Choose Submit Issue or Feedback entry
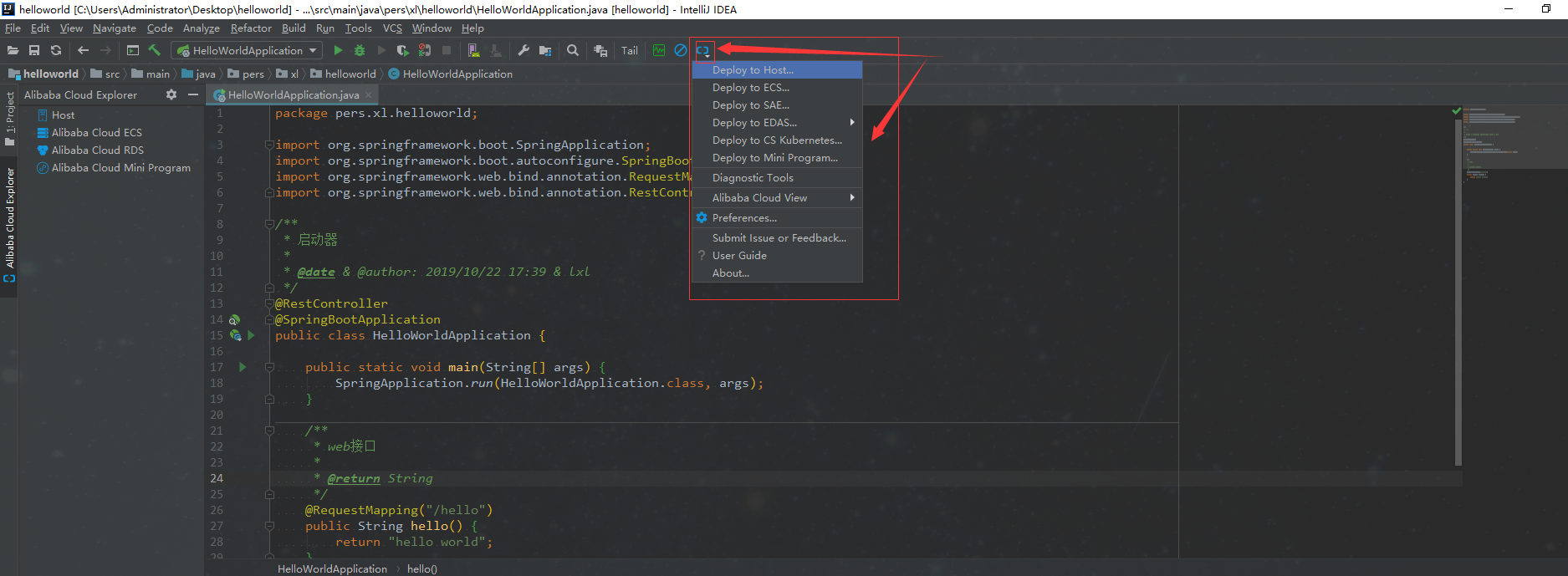Image resolution: width=1568 pixels, height=576 pixels. click(x=777, y=237)
